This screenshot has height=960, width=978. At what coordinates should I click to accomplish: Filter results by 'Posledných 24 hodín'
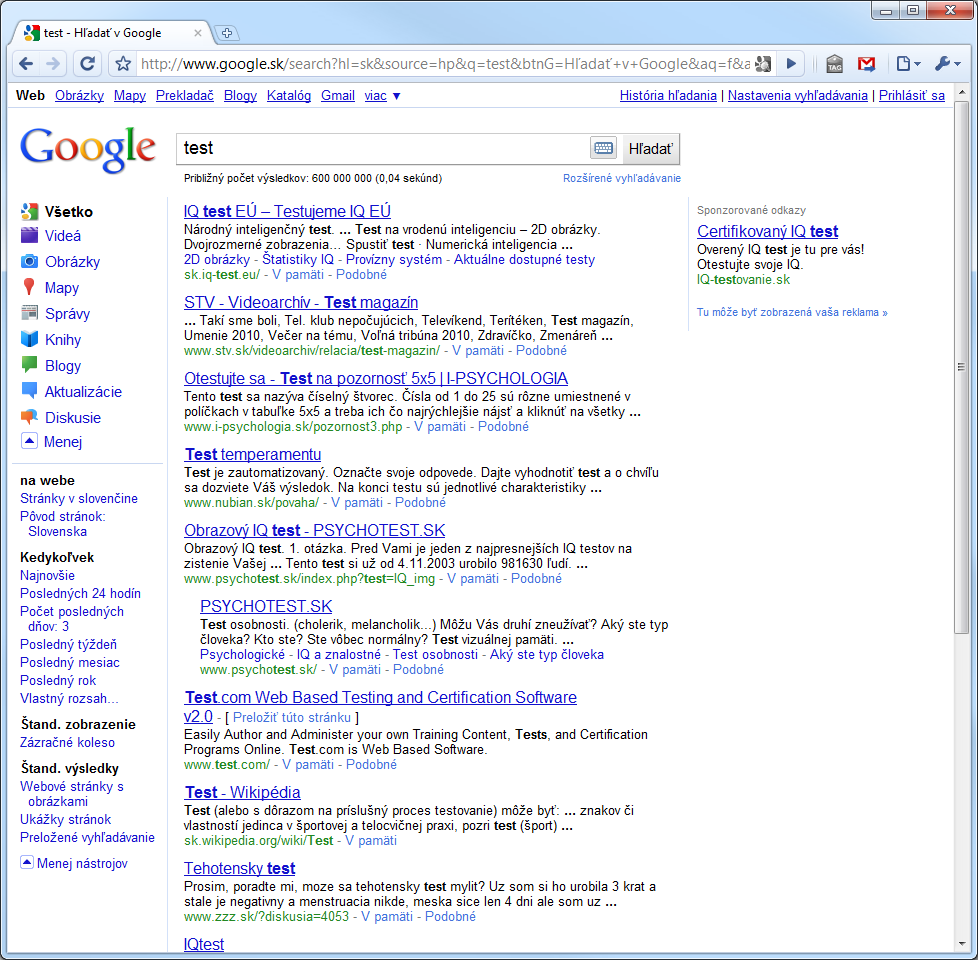click(x=80, y=593)
